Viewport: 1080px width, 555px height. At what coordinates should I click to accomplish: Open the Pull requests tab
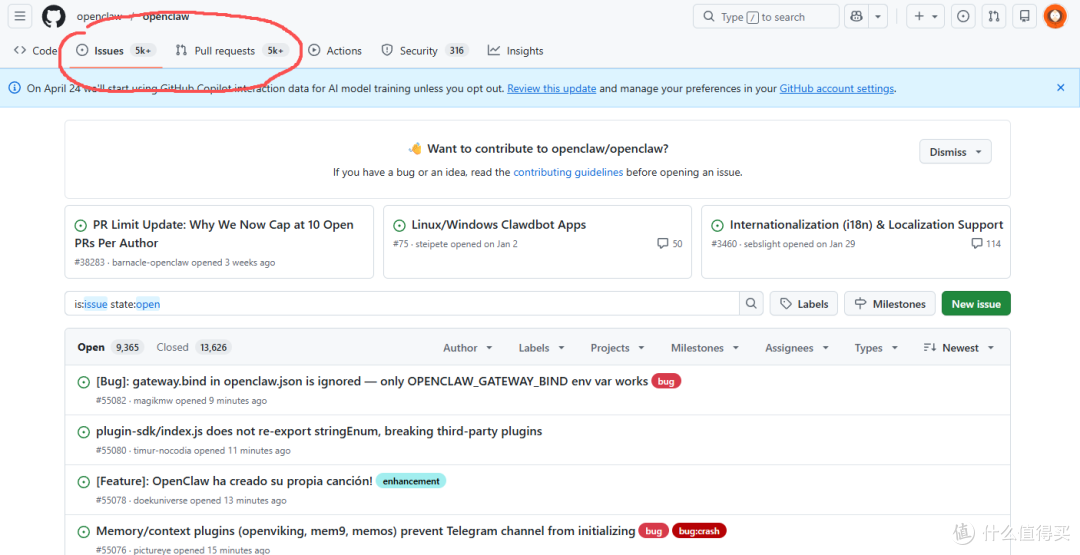[x=230, y=50]
